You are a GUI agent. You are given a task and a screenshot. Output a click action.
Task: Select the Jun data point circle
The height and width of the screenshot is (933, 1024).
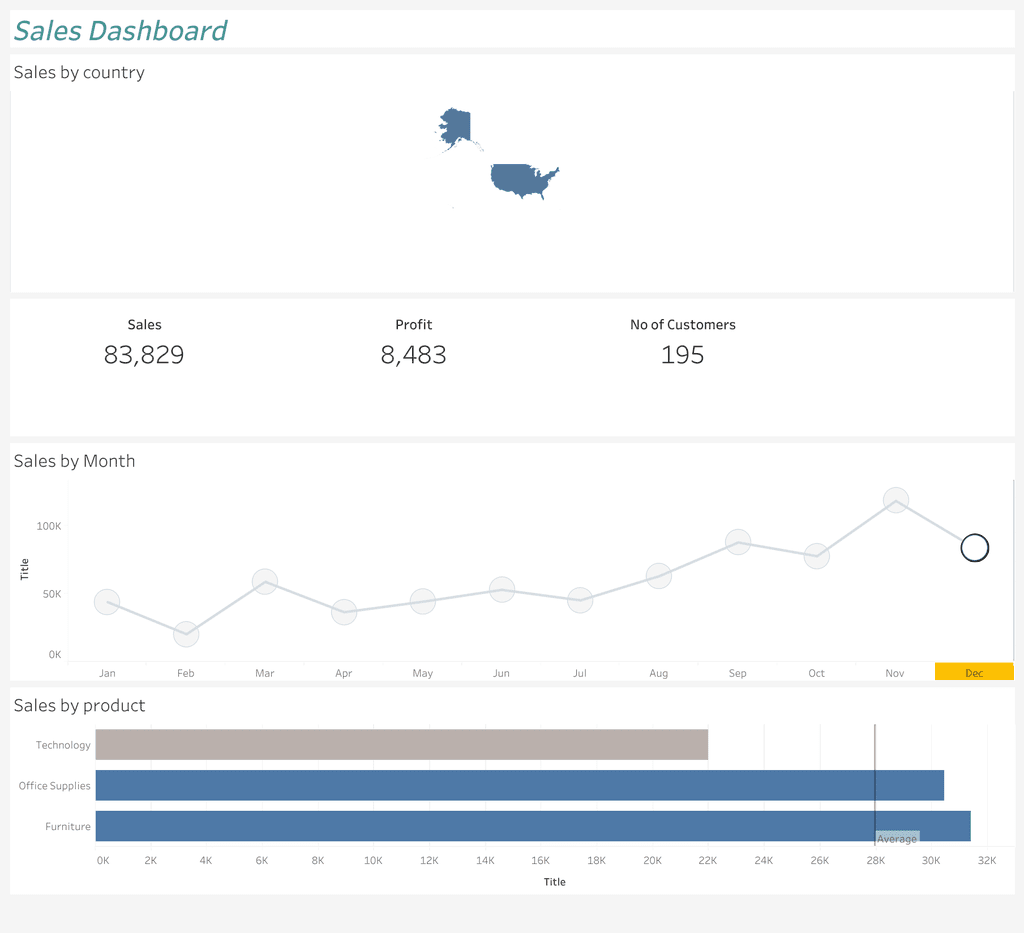tap(502, 589)
